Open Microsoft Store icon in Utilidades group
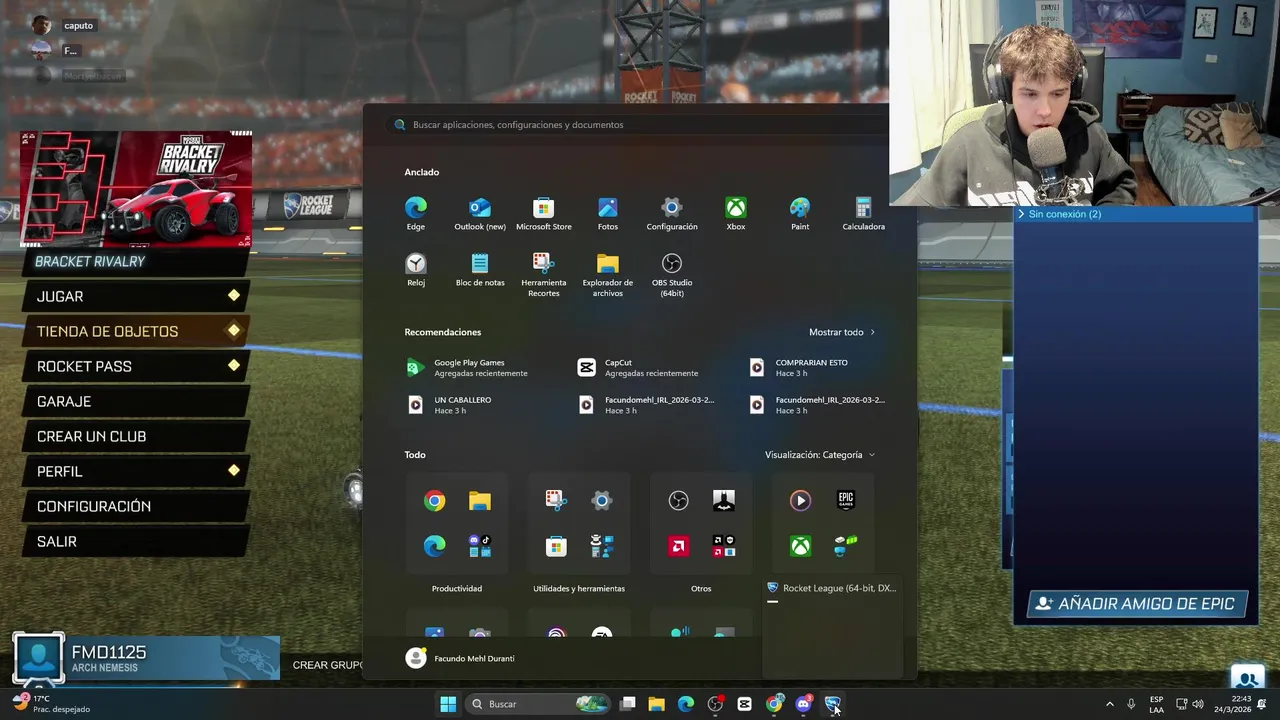 (556, 546)
